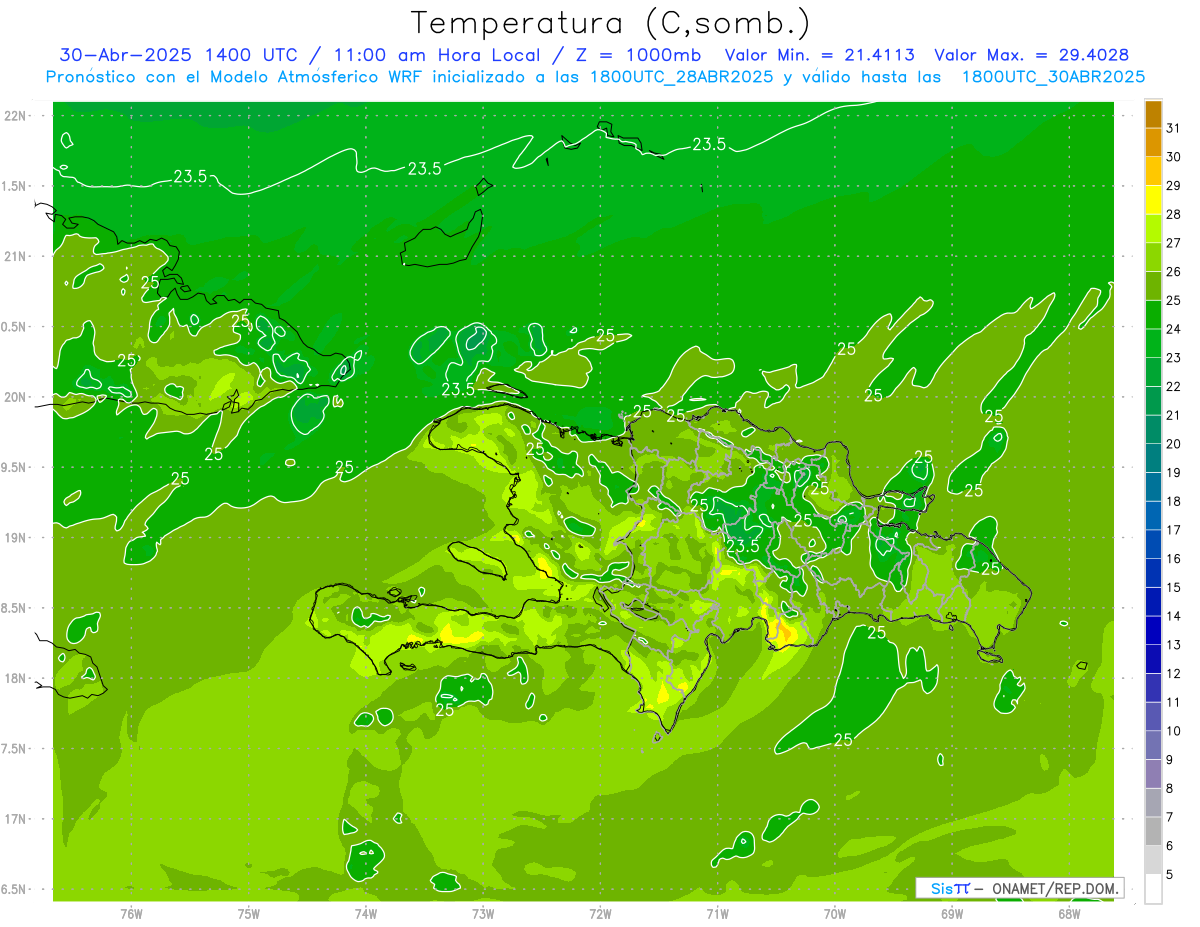Click the colorbar value label "5"
The image size is (1200, 927).
point(1170,874)
